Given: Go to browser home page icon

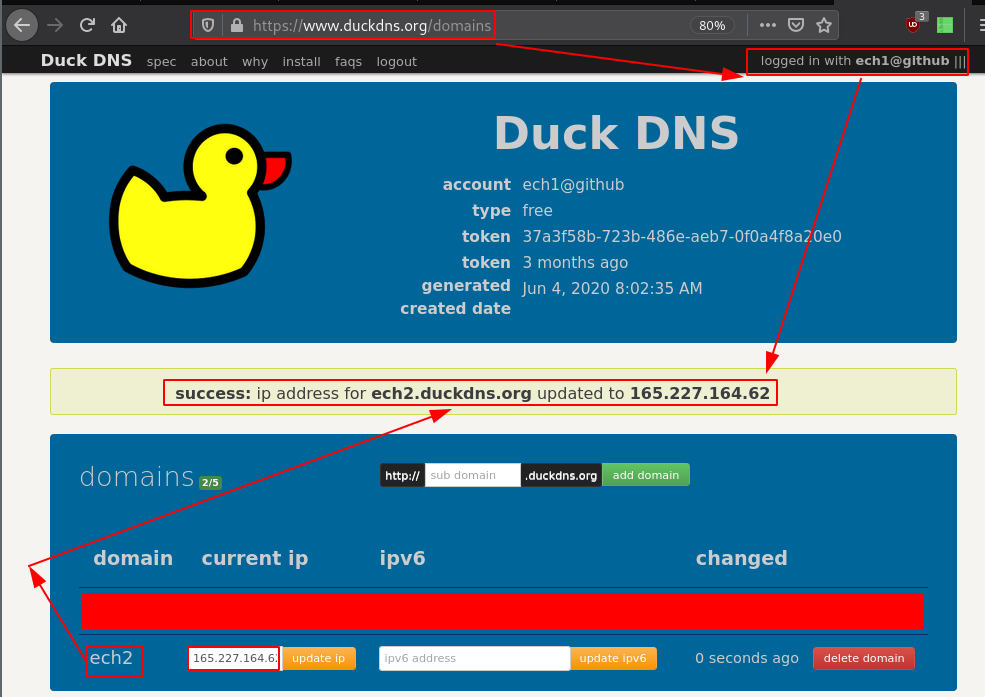Looking at the screenshot, I should (x=119, y=25).
